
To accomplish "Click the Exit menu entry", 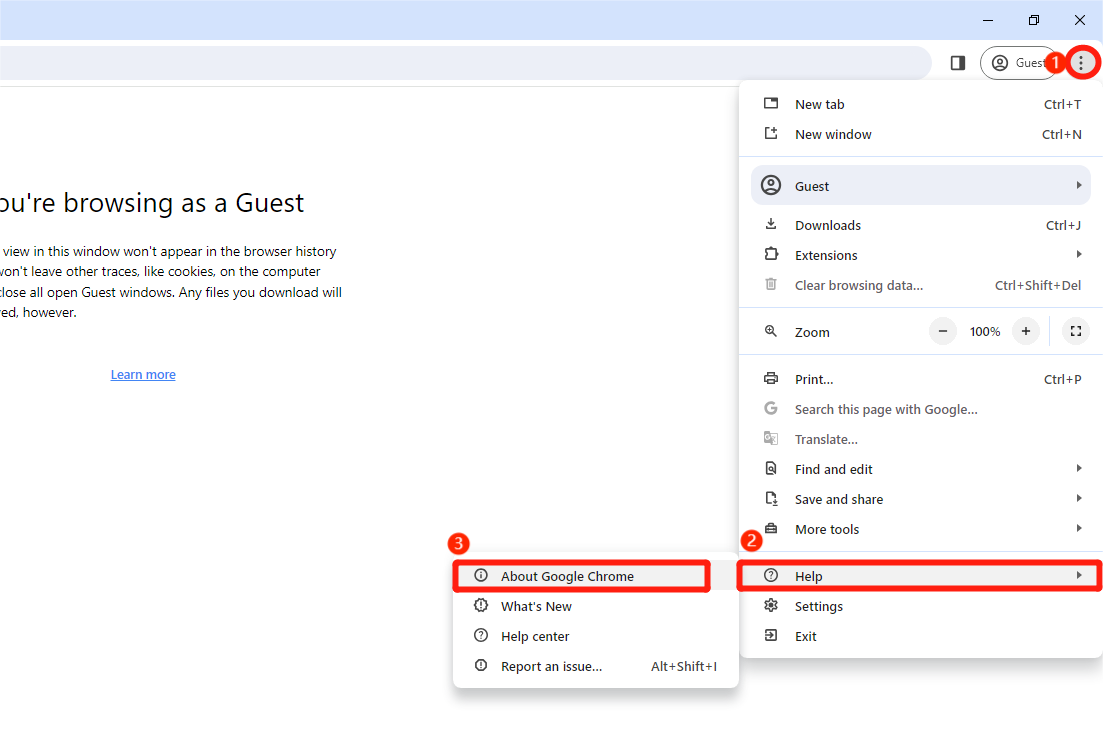I will coord(805,636).
